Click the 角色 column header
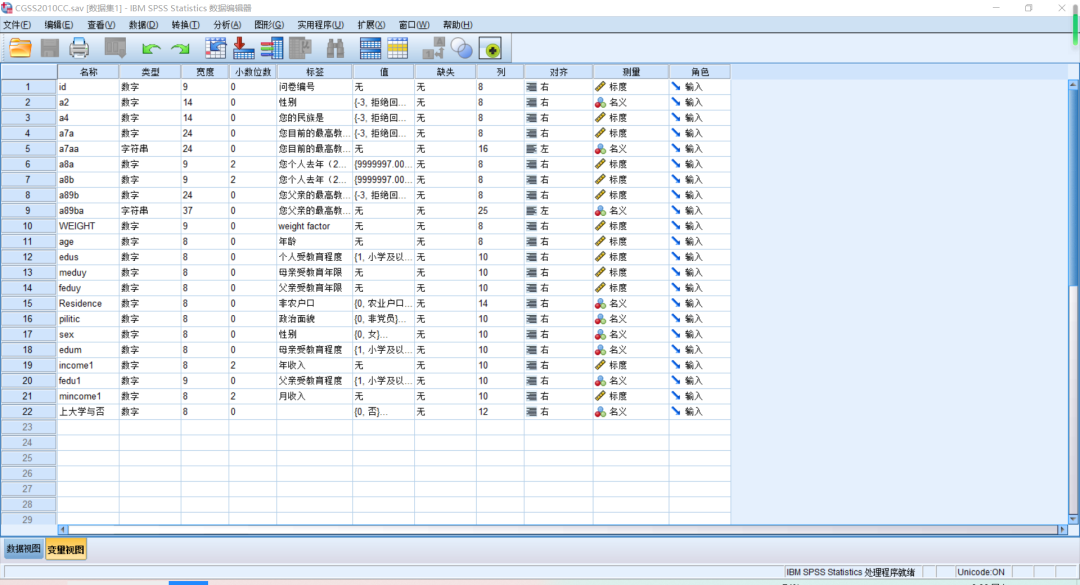1080x585 pixels. (700, 72)
